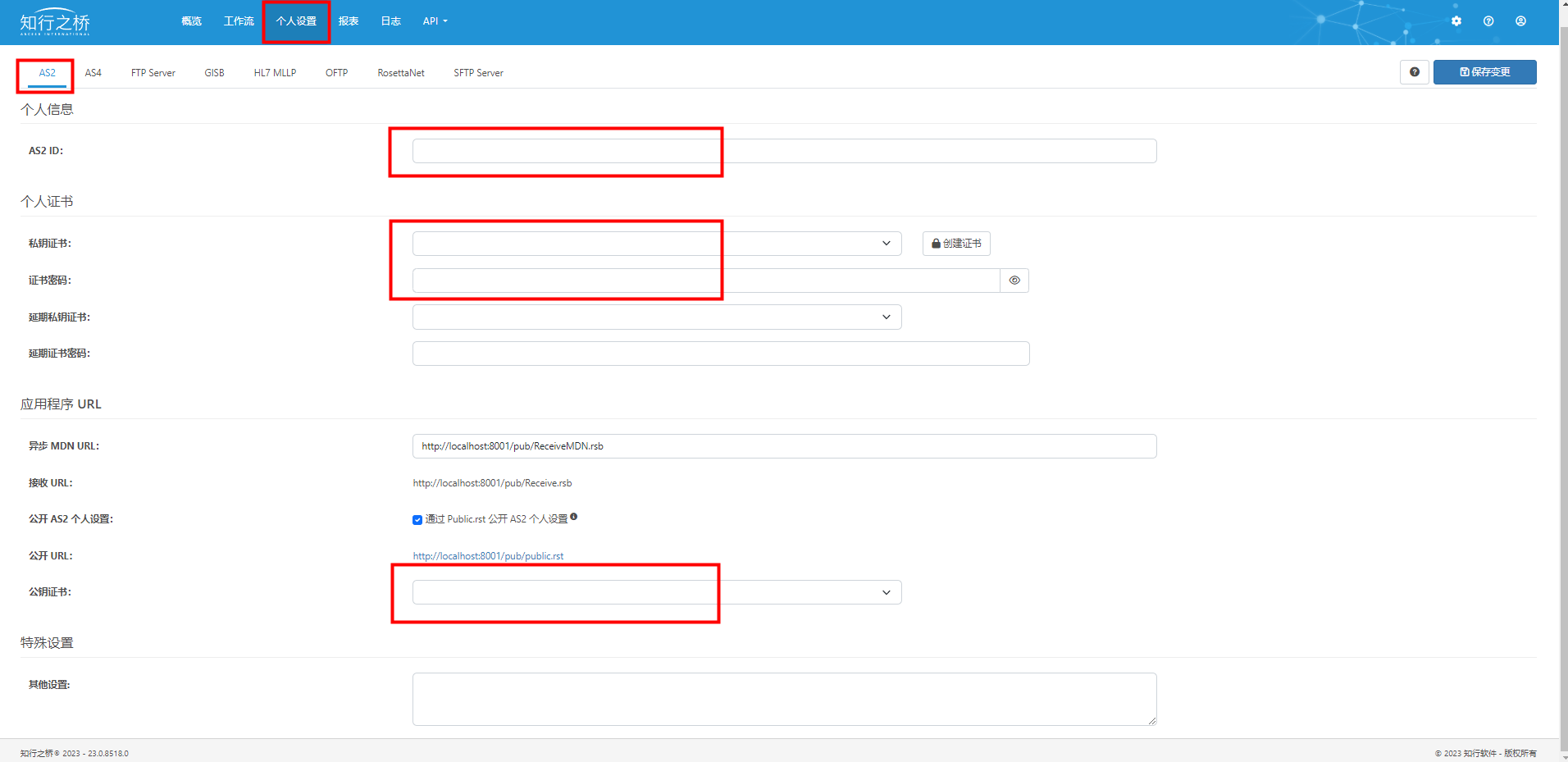Screen dimensions: 1568x762
Task: Click the 其他设置 text area
Action: 784,699
